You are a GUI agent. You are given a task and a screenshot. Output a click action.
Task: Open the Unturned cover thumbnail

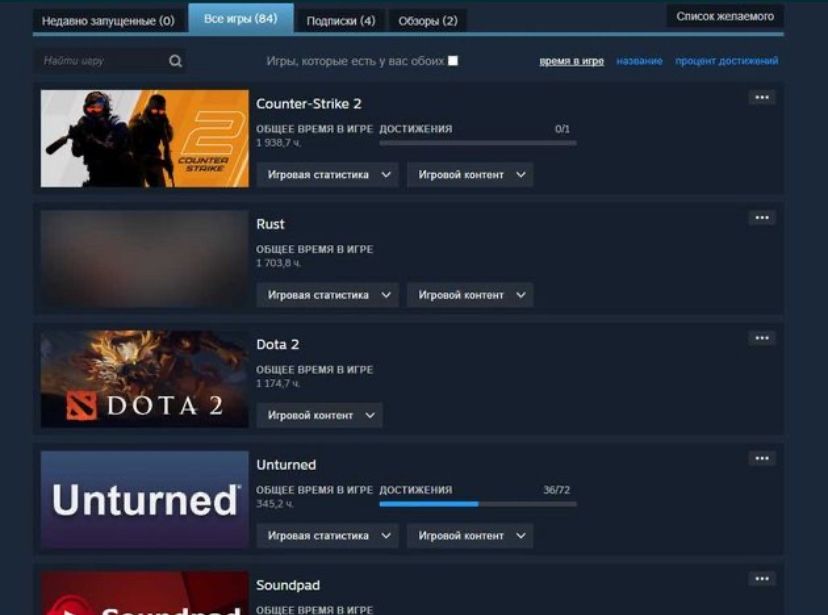145,499
